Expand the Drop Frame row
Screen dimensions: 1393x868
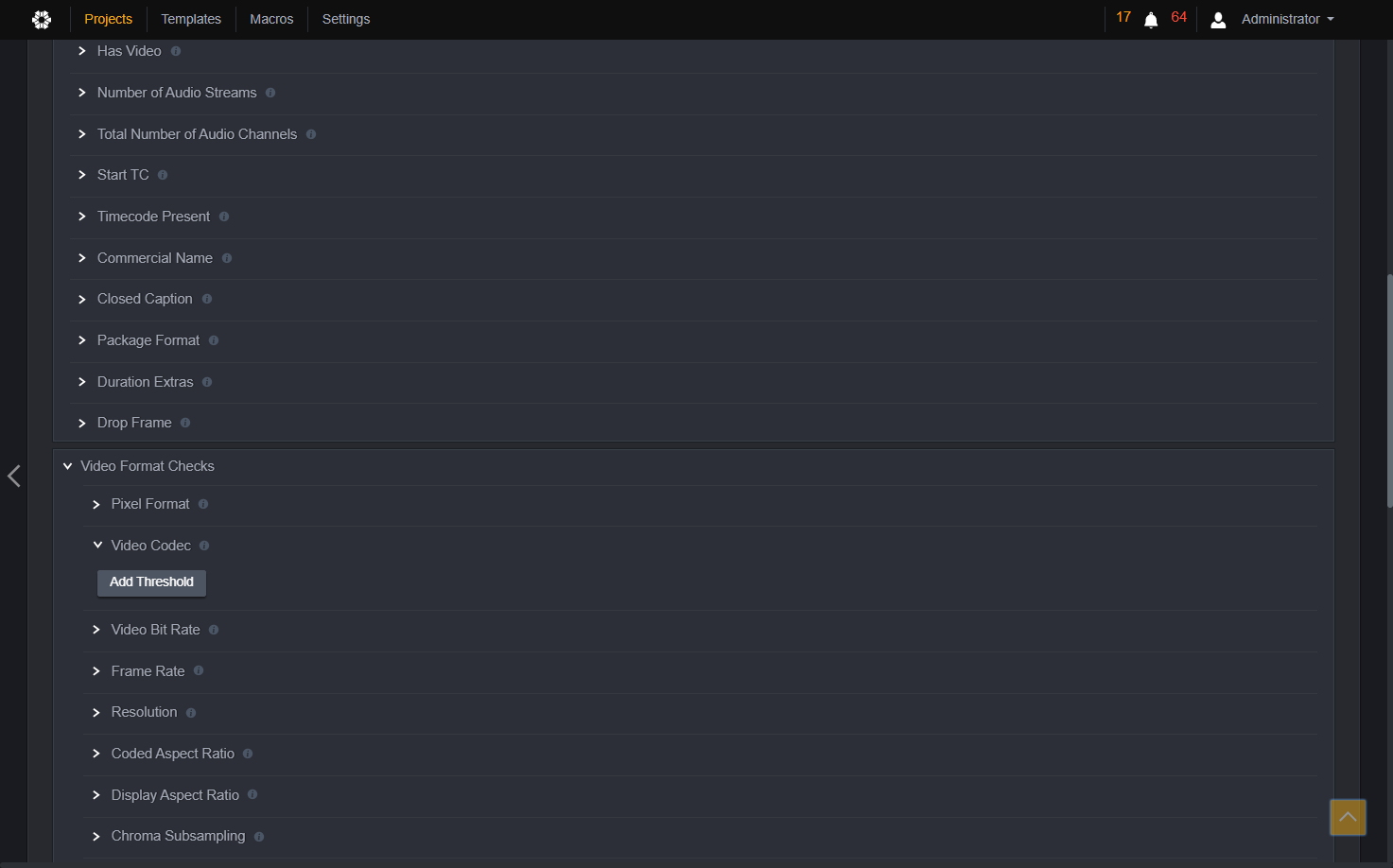(x=82, y=423)
